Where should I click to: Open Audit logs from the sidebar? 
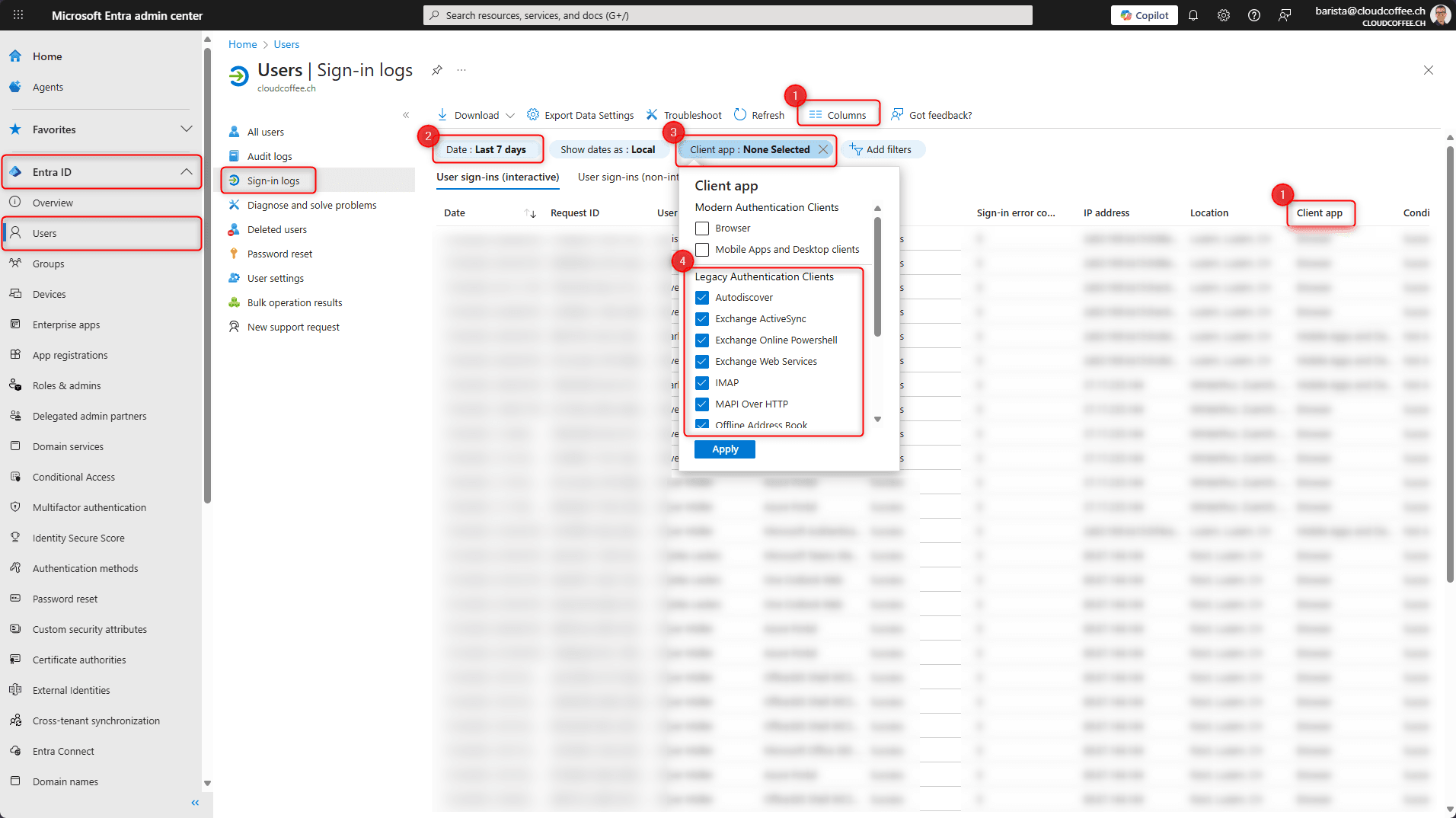point(270,155)
